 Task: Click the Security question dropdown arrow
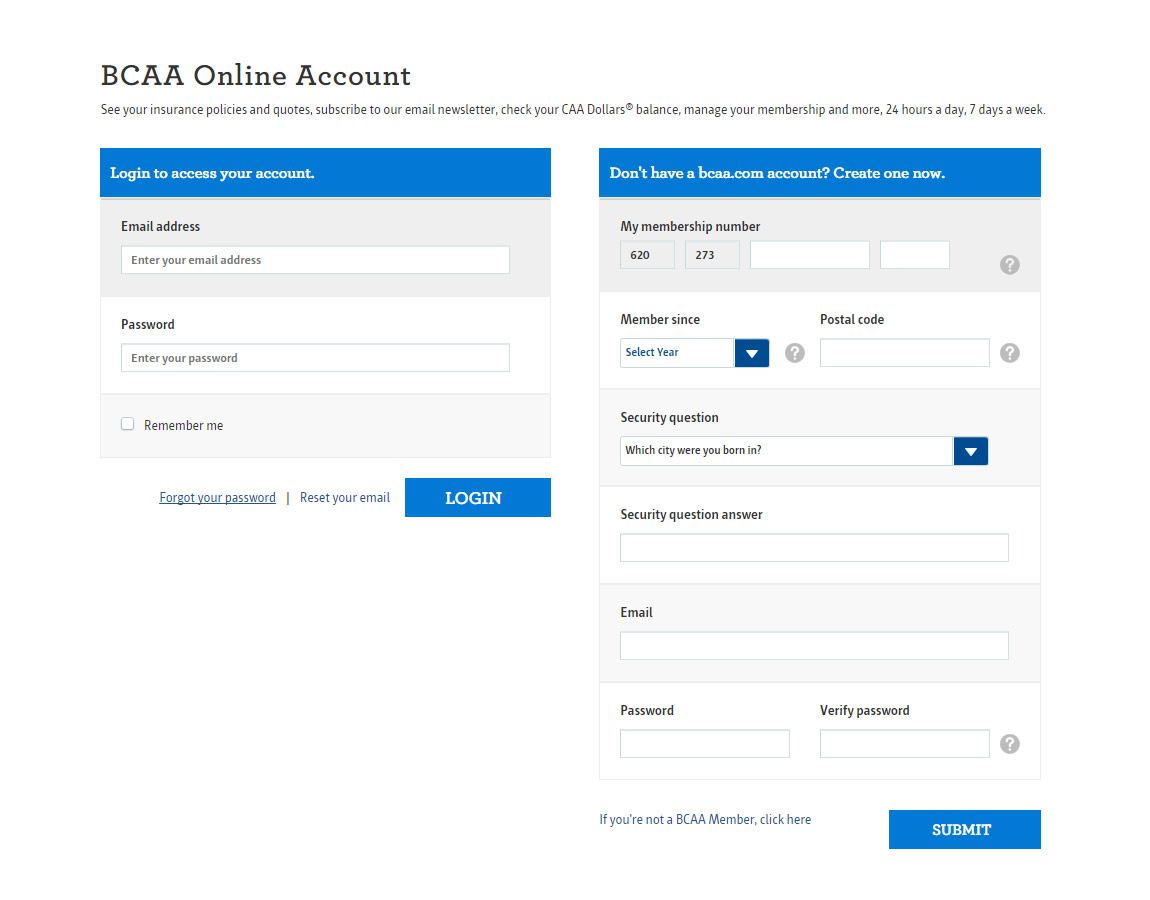[x=970, y=451]
